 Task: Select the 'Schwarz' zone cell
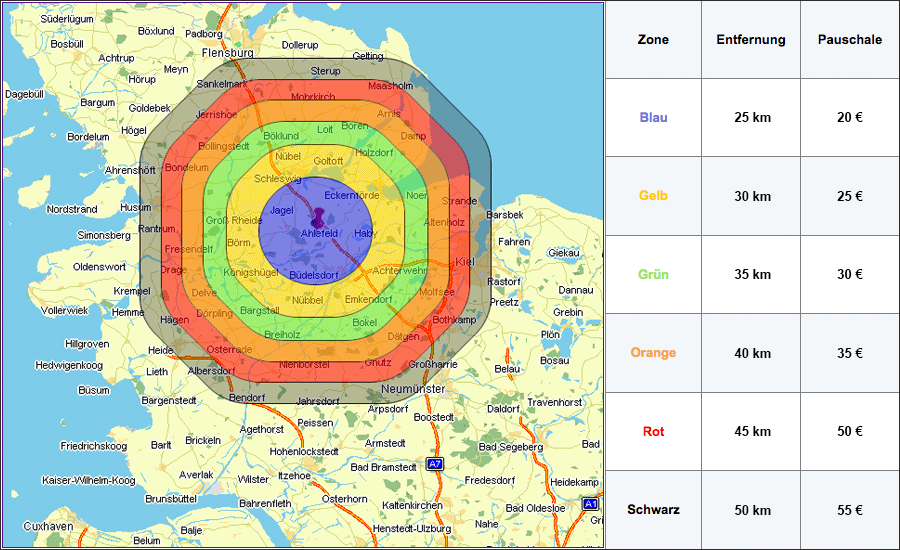pyautogui.click(x=653, y=510)
